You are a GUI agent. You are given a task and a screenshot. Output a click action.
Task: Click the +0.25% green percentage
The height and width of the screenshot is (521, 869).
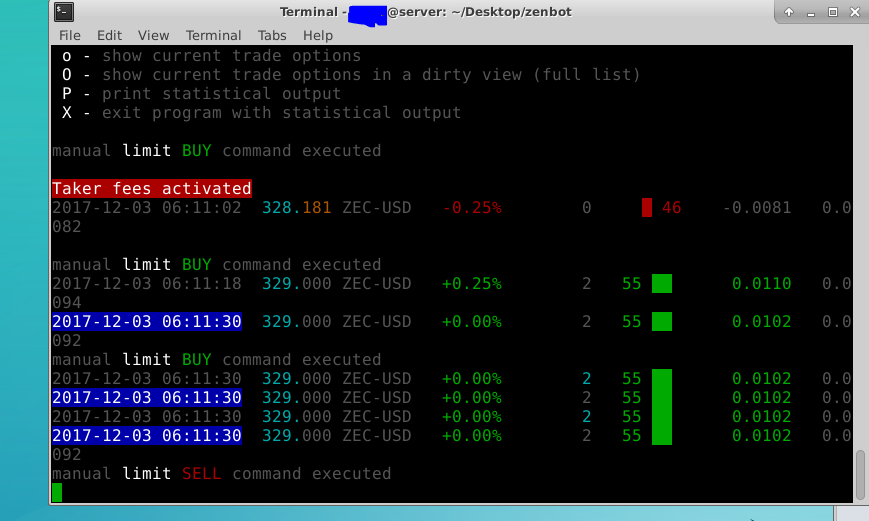(472, 284)
